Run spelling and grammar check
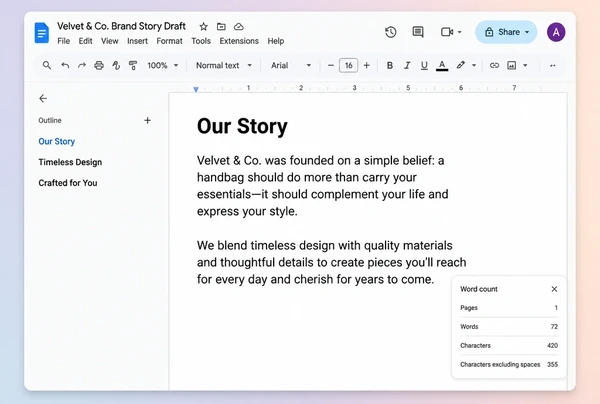 (116, 65)
